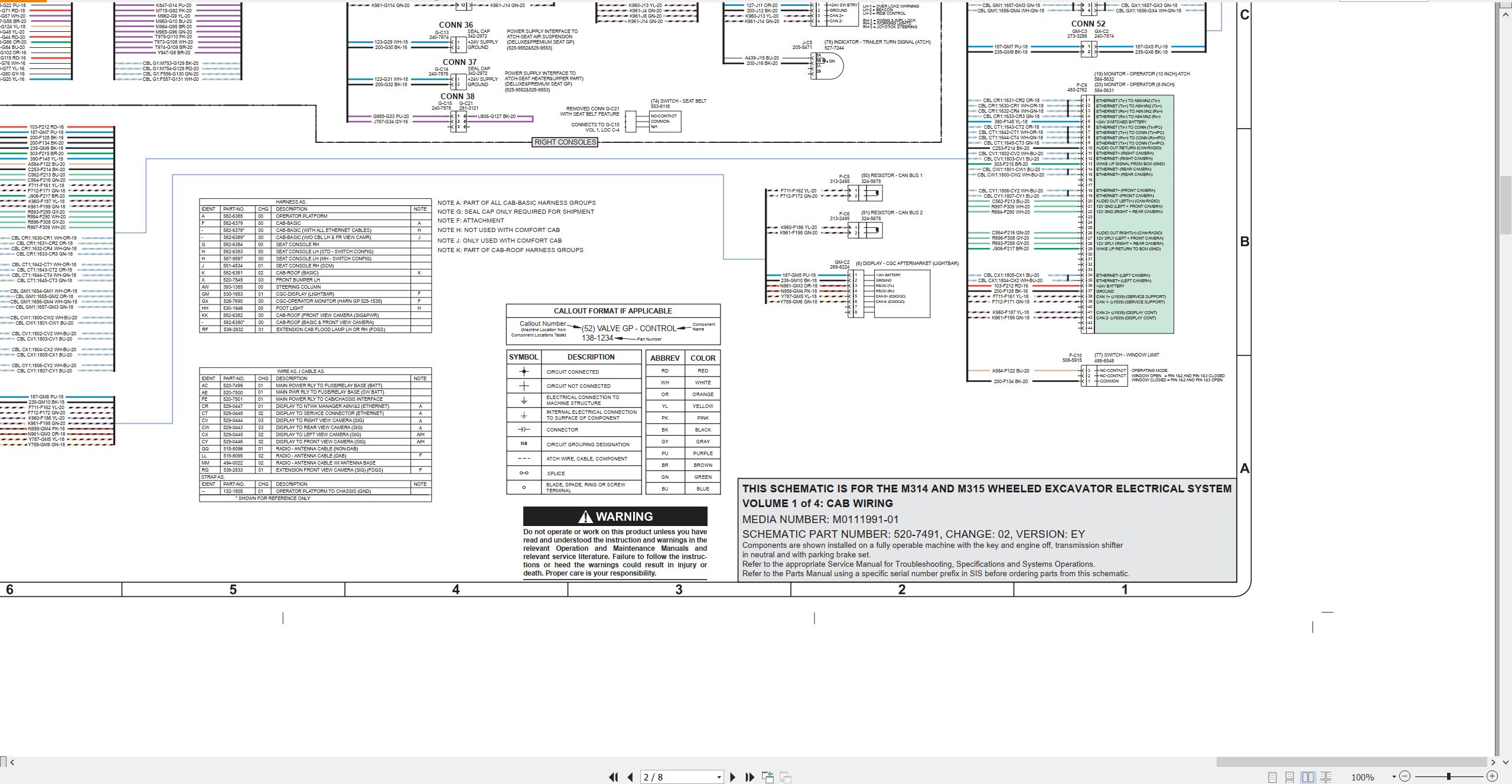Click the WARNING banner heading
This screenshot has height=784, width=1512.
point(615,517)
